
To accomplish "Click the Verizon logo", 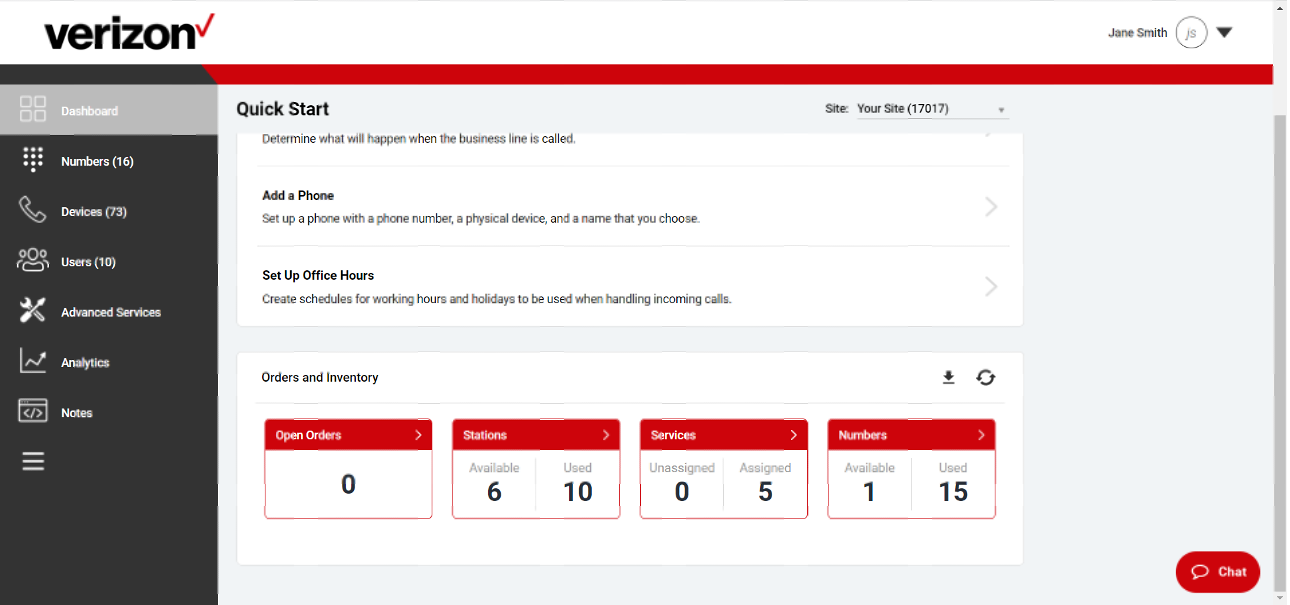I will pyautogui.click(x=129, y=33).
